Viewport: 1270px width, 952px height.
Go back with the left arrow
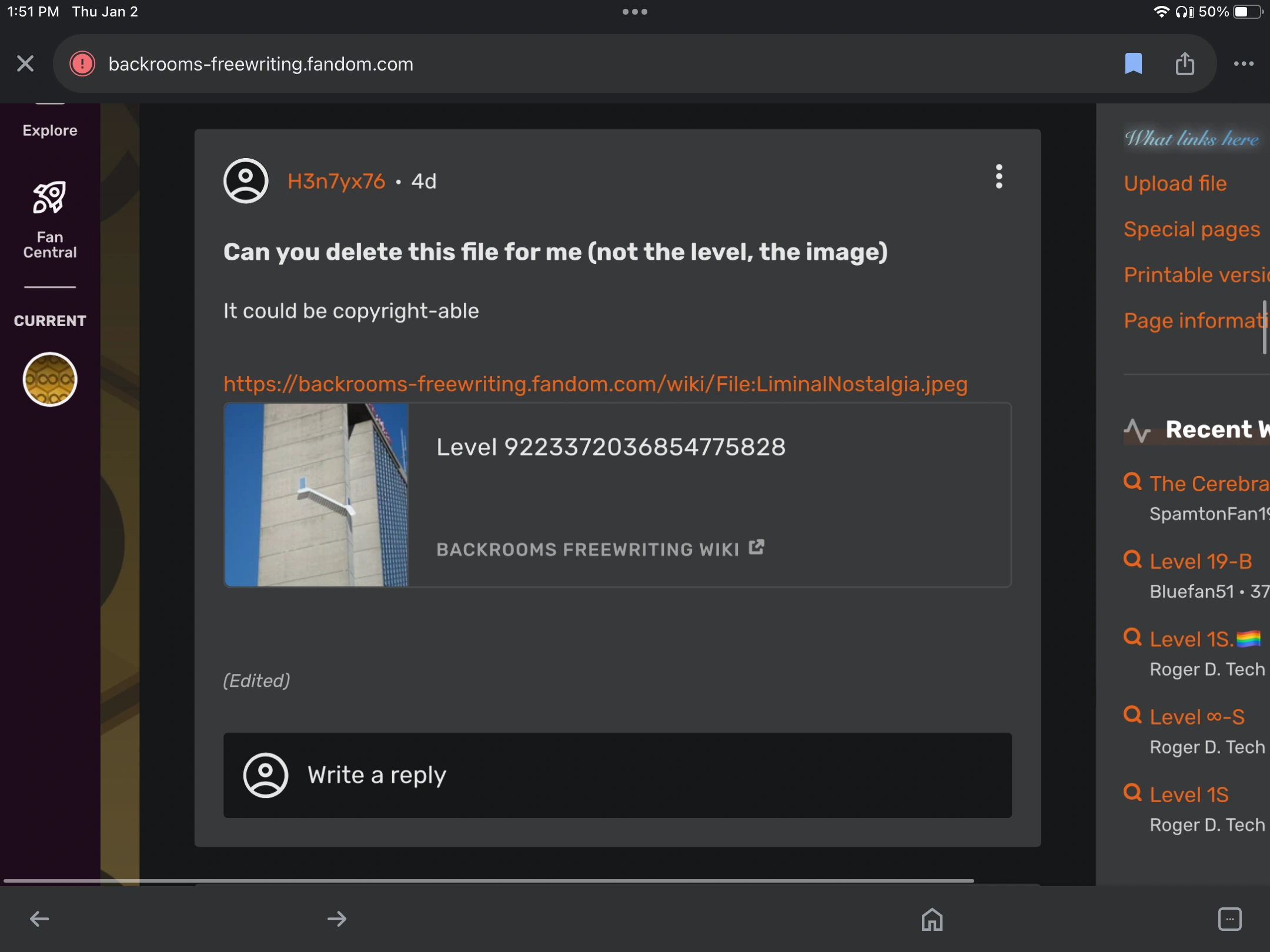pyautogui.click(x=39, y=919)
